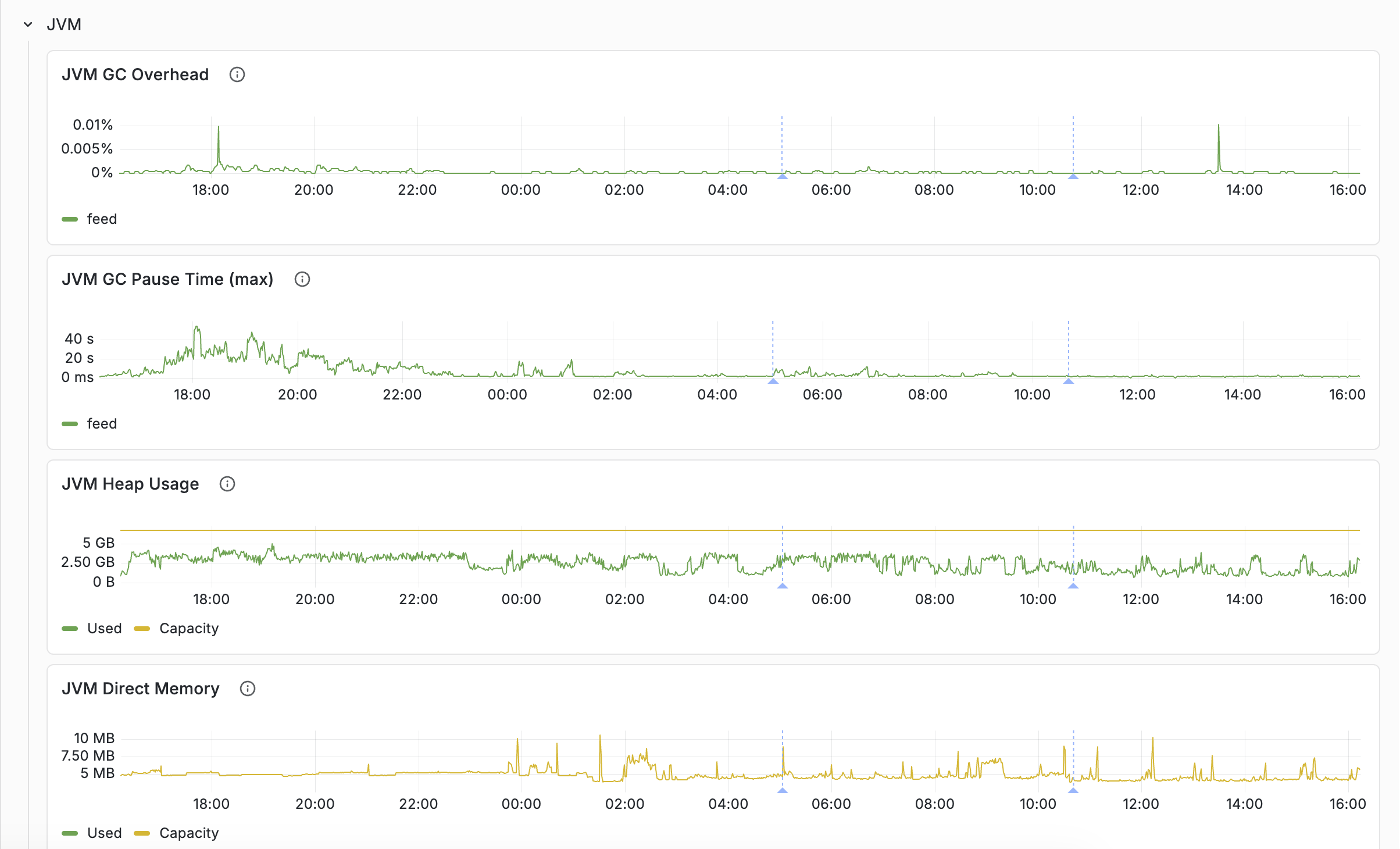This screenshot has width=1400, height=849.
Task: Select the feed legend icon under GC Overhead
Action: click(x=70, y=219)
